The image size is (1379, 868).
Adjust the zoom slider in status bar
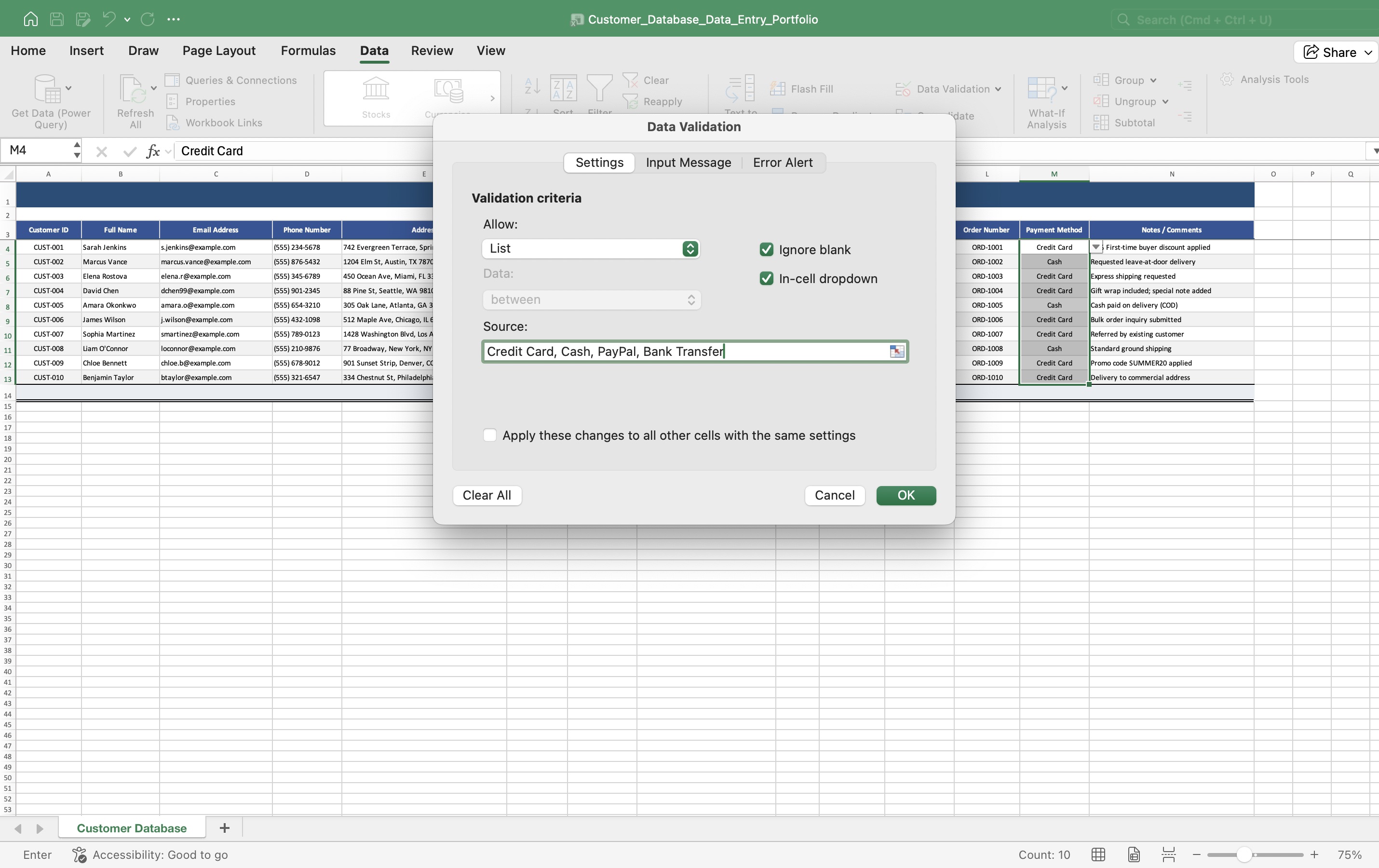pos(1244,854)
